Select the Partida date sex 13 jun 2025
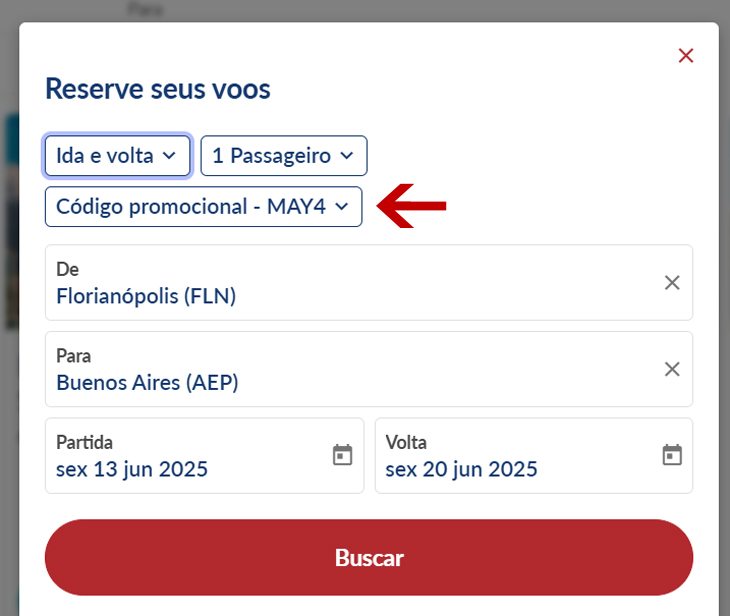The image size is (730, 616). pos(204,455)
